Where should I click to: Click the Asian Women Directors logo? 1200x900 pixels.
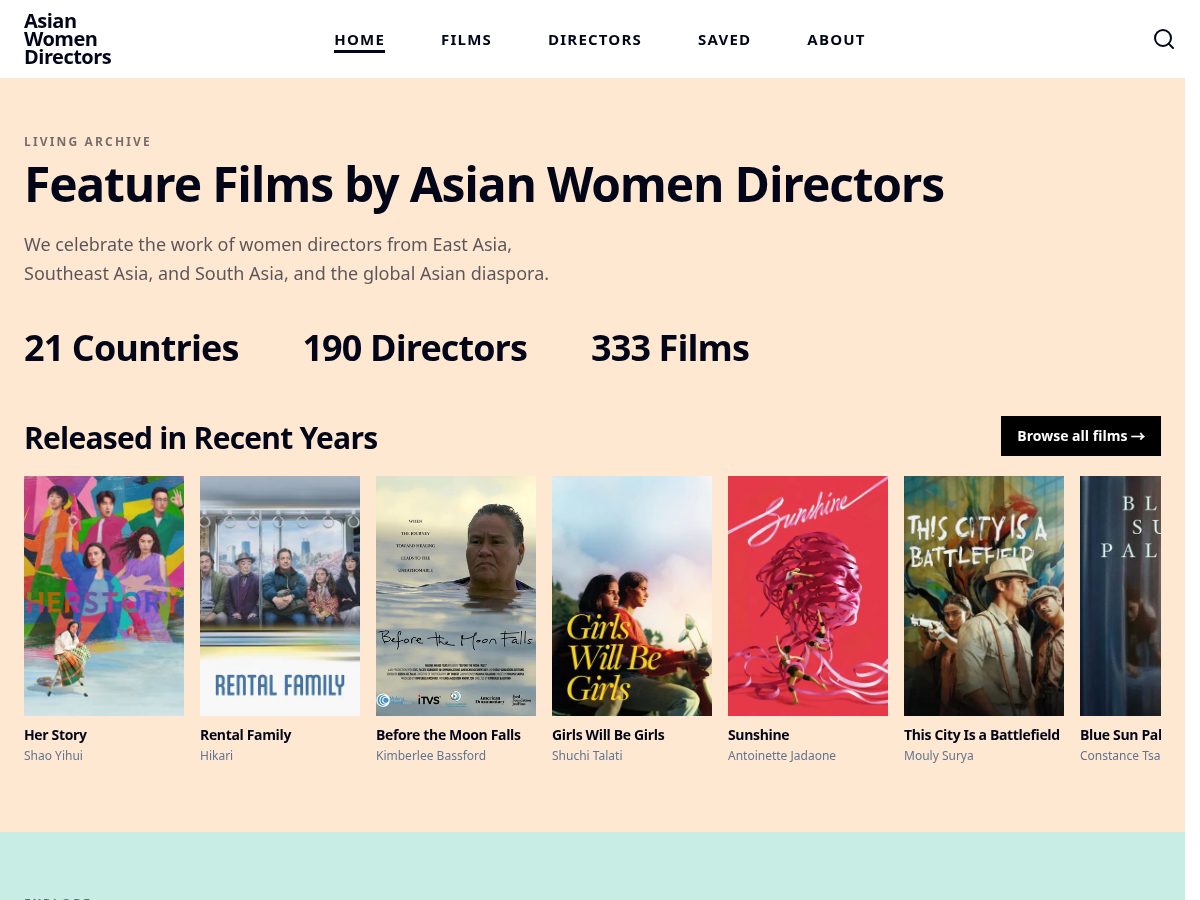click(67, 39)
